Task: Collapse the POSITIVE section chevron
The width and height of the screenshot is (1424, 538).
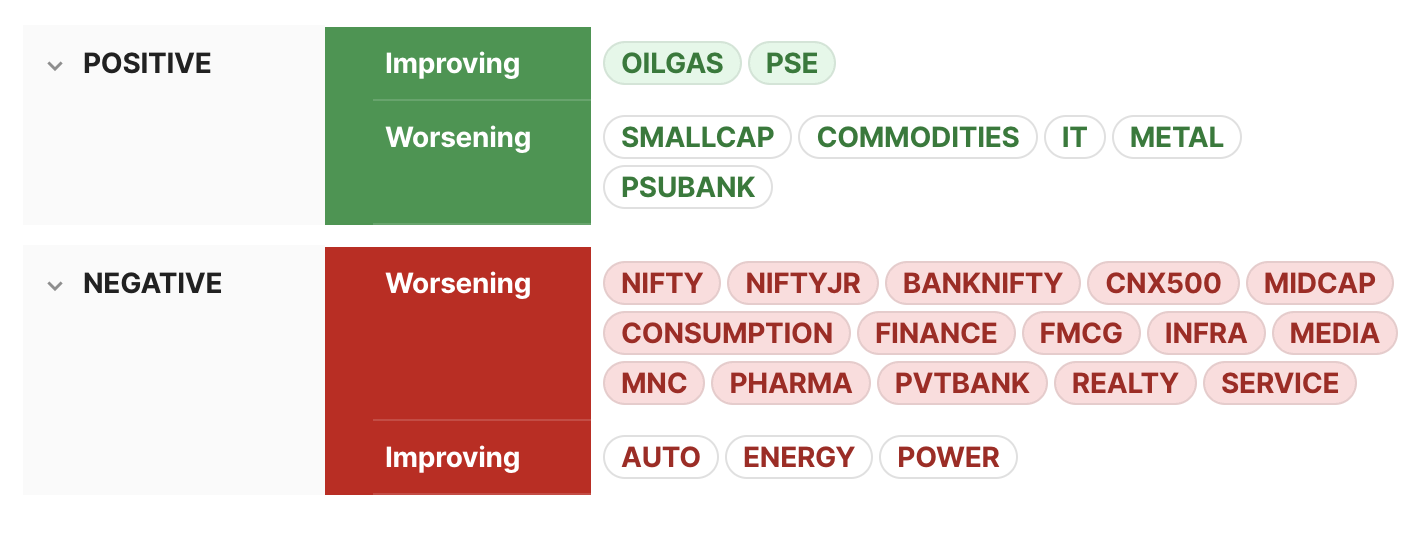Action: point(55,66)
